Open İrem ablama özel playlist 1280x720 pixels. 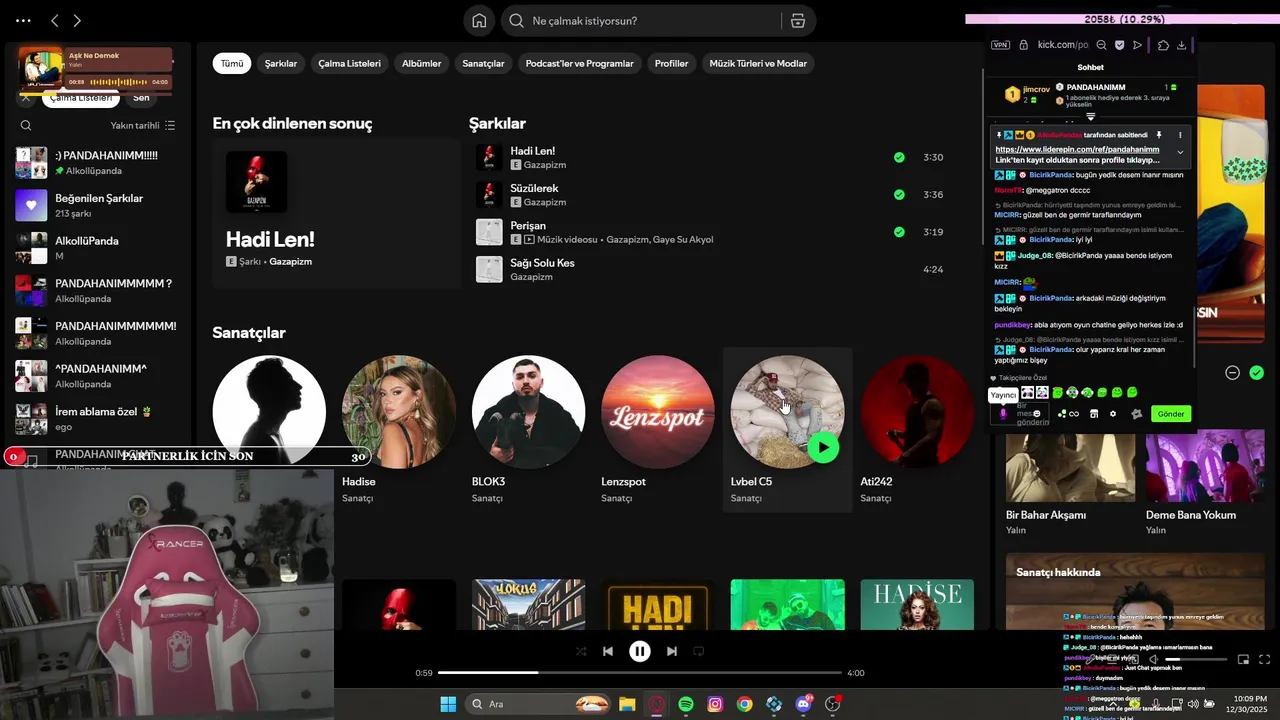click(x=96, y=418)
